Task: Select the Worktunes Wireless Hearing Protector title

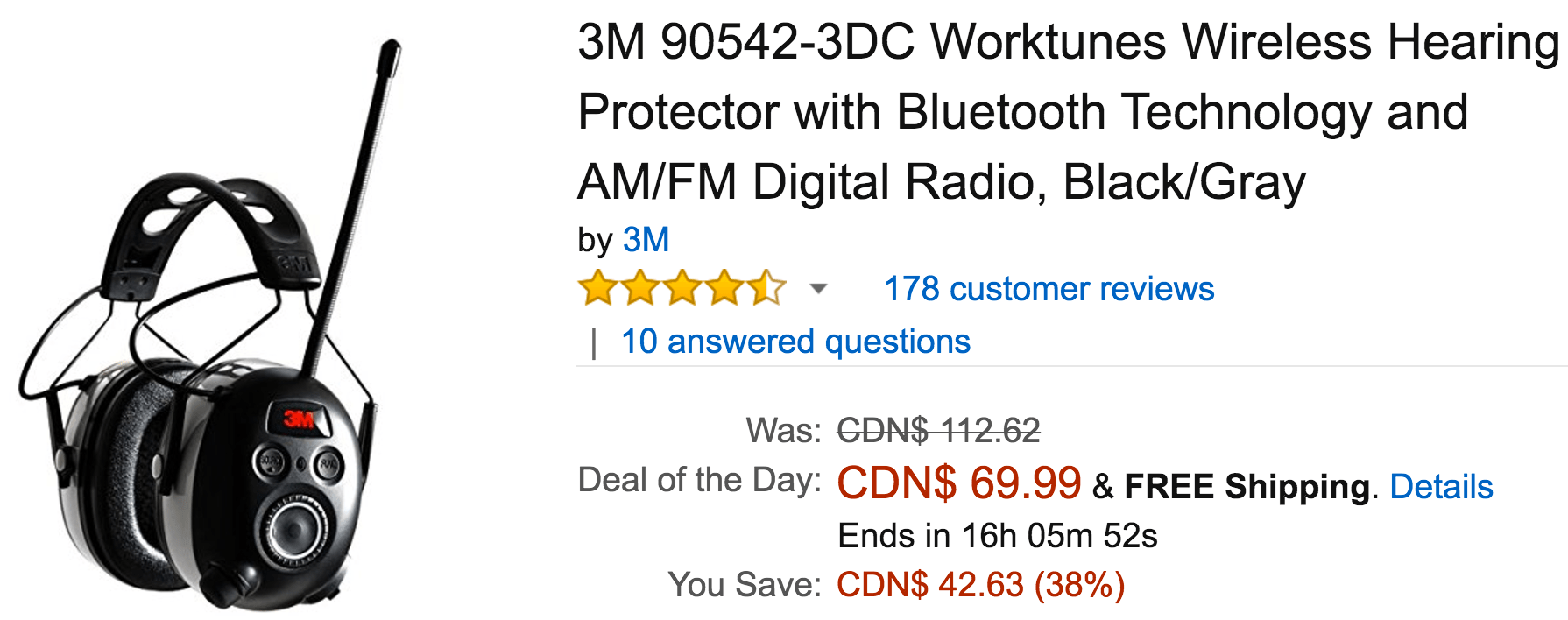Action: [1068, 112]
